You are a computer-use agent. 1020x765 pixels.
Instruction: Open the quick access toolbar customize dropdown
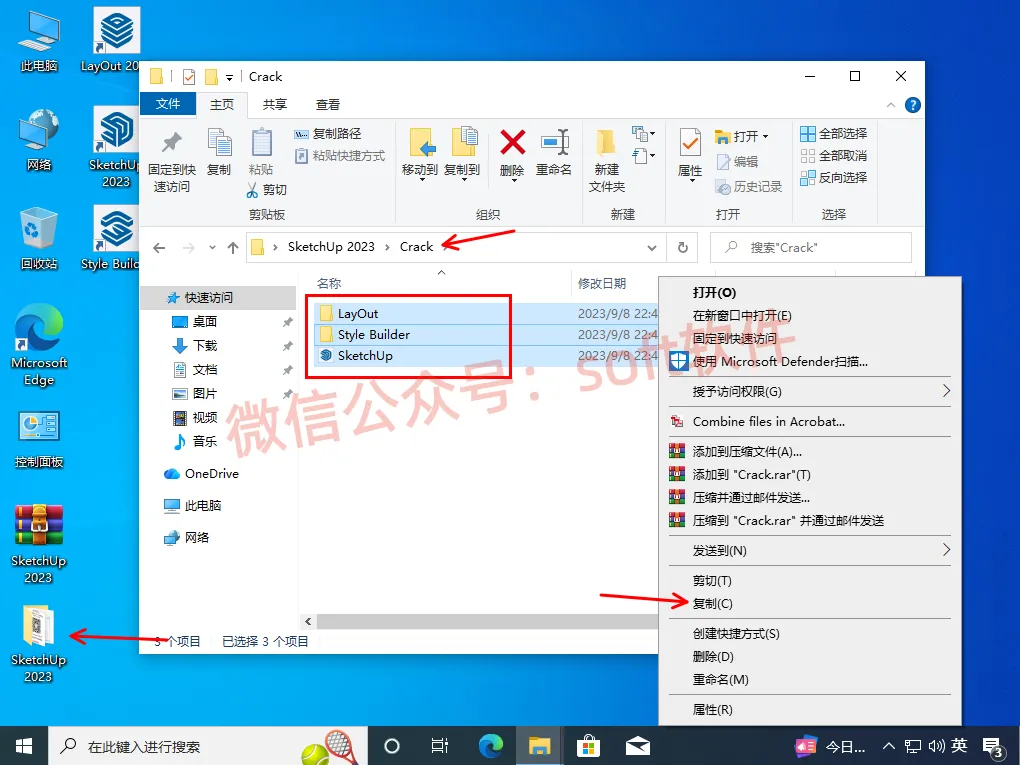[x=230, y=77]
